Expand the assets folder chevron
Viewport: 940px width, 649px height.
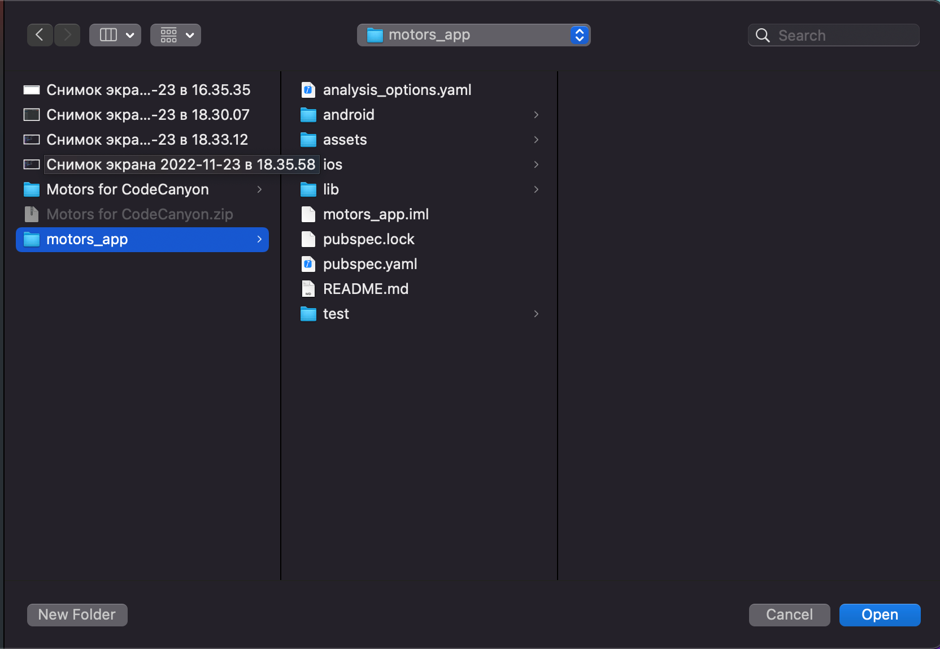coord(536,140)
